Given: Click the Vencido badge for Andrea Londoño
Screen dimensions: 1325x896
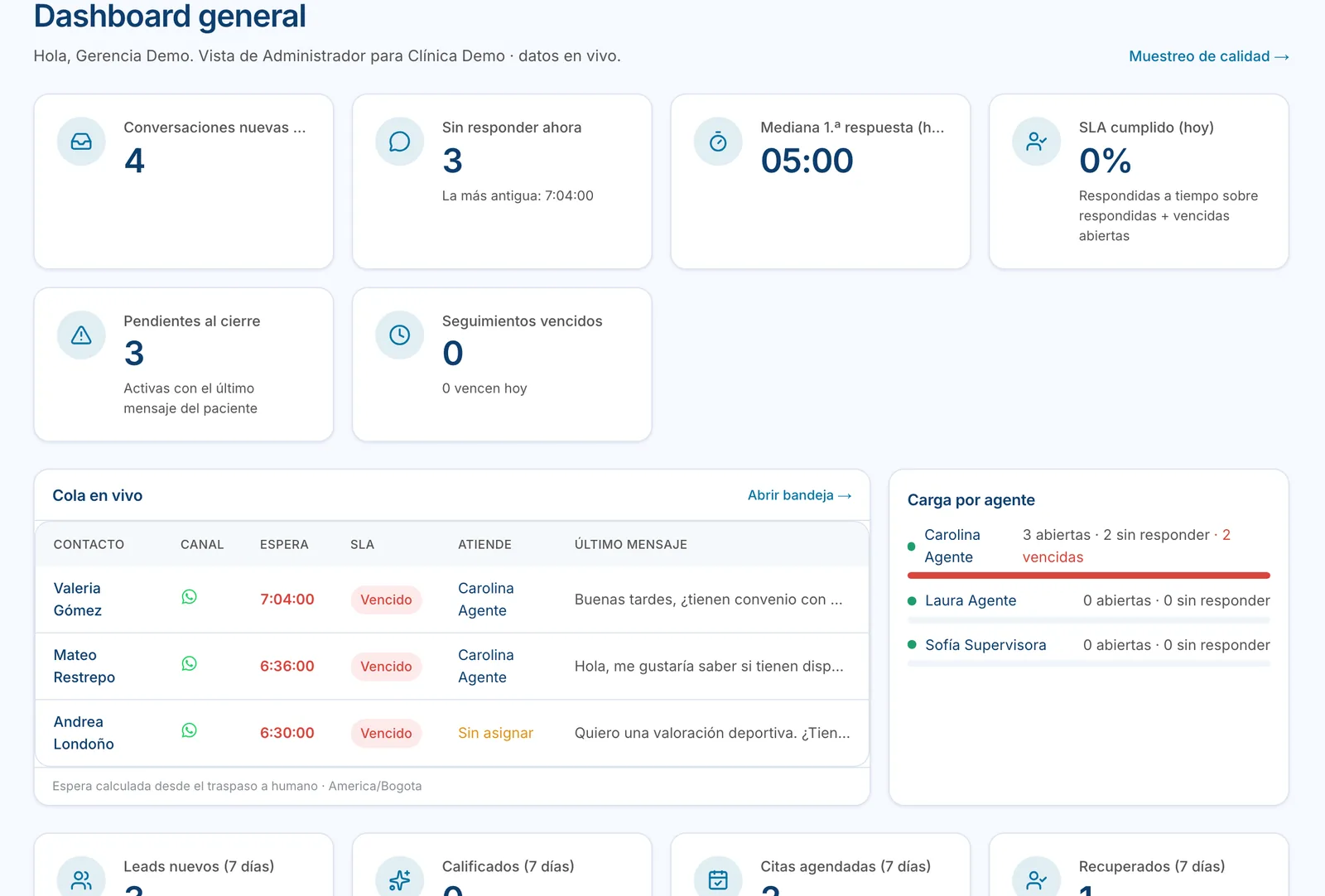Looking at the screenshot, I should 386,733.
